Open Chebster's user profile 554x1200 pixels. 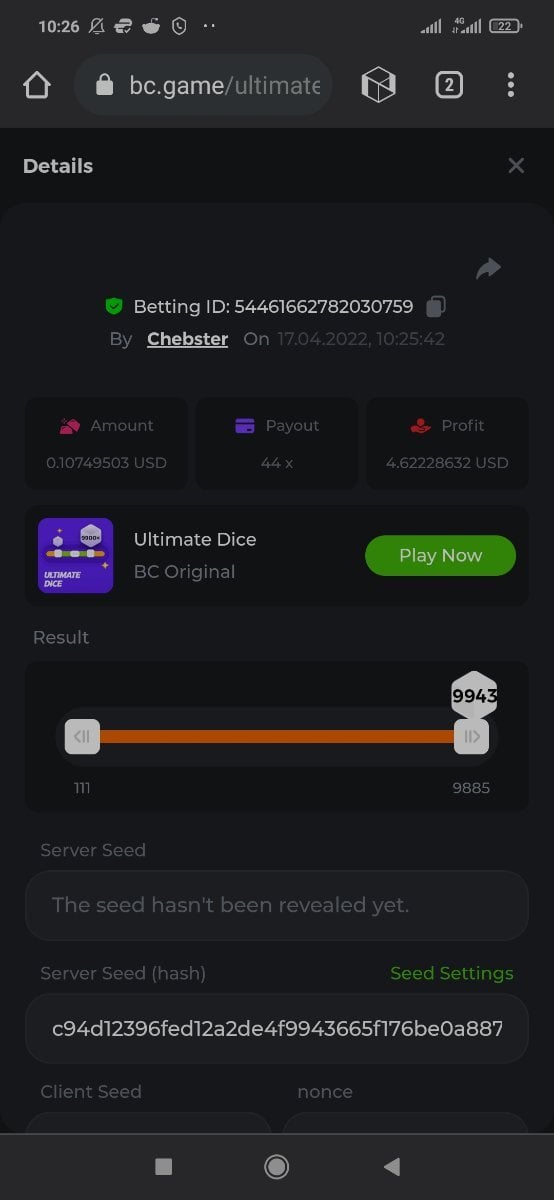click(187, 339)
